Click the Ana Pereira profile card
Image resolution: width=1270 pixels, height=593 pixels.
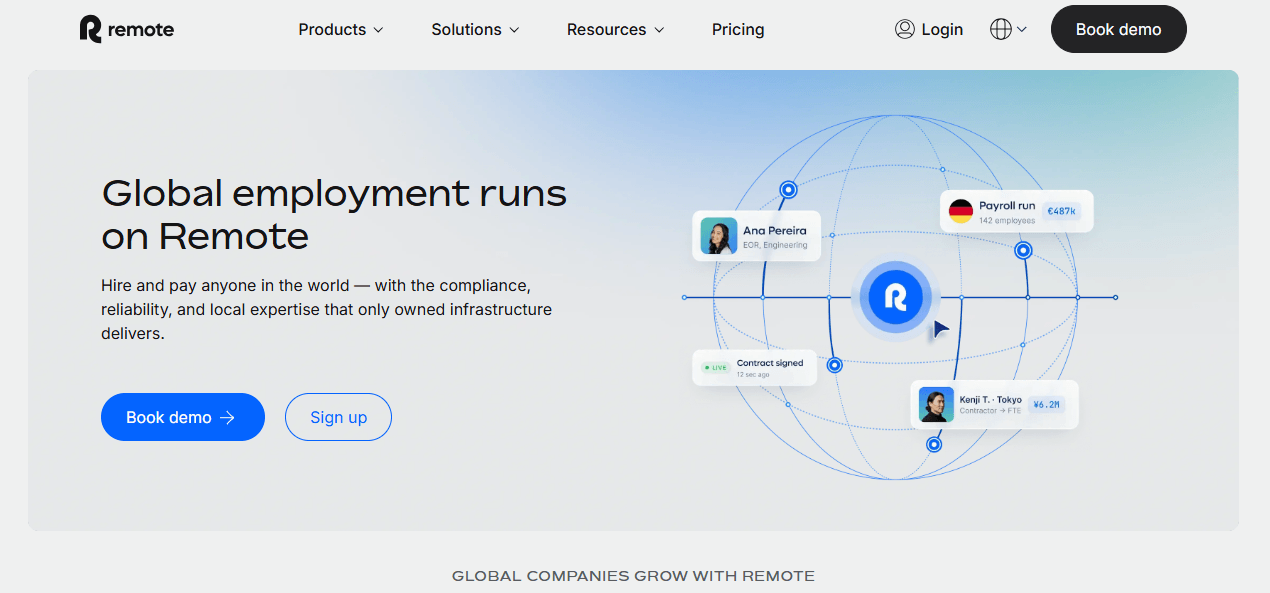click(x=756, y=236)
